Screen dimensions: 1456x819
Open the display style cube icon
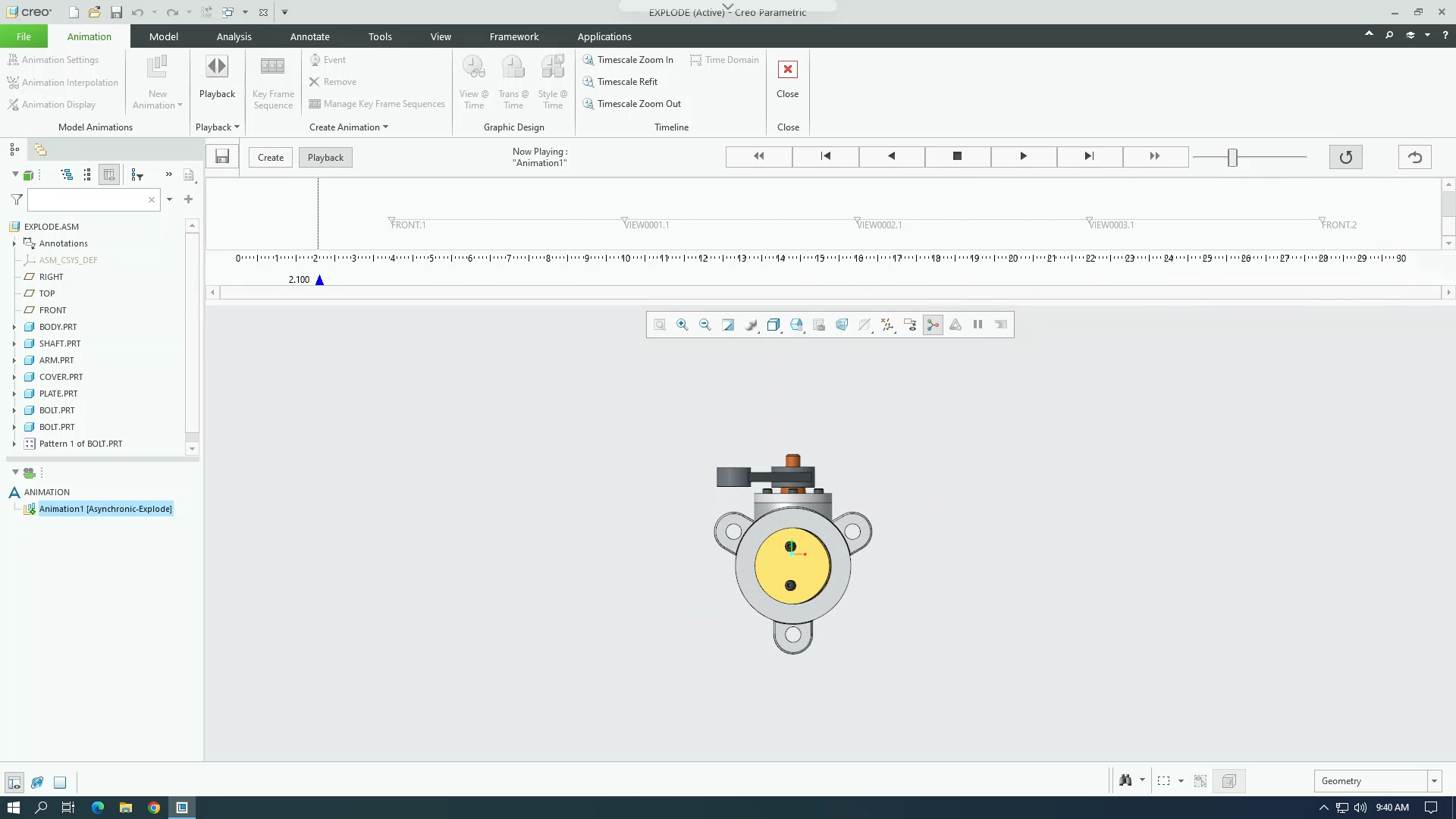(x=773, y=325)
